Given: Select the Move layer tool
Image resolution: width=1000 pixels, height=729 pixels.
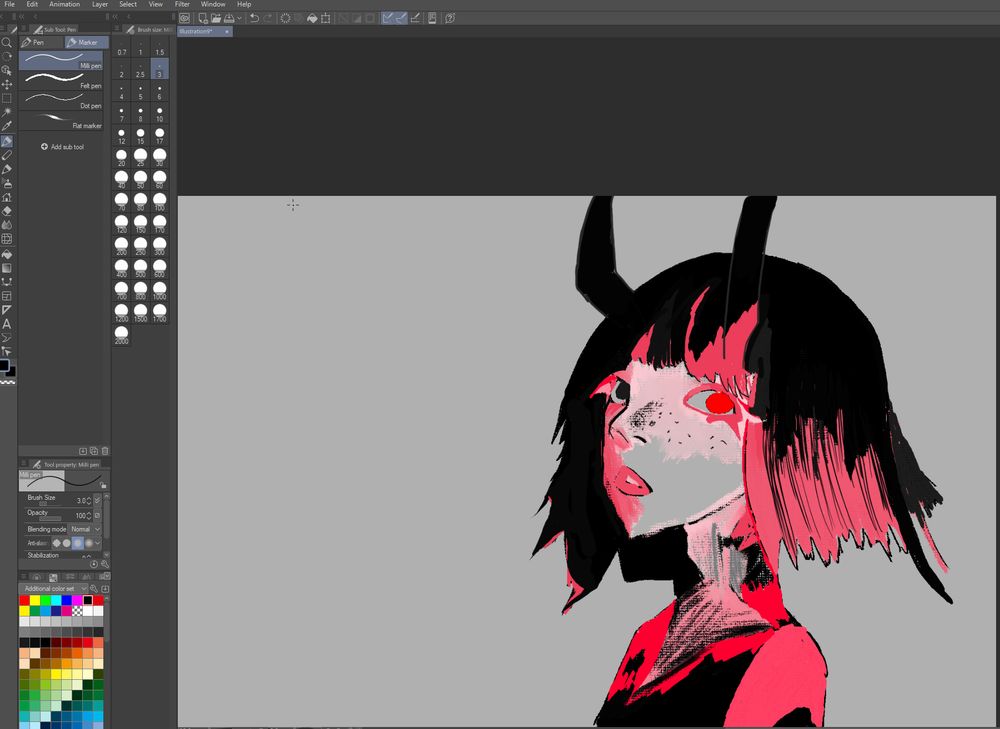Looking at the screenshot, I should (x=6, y=84).
